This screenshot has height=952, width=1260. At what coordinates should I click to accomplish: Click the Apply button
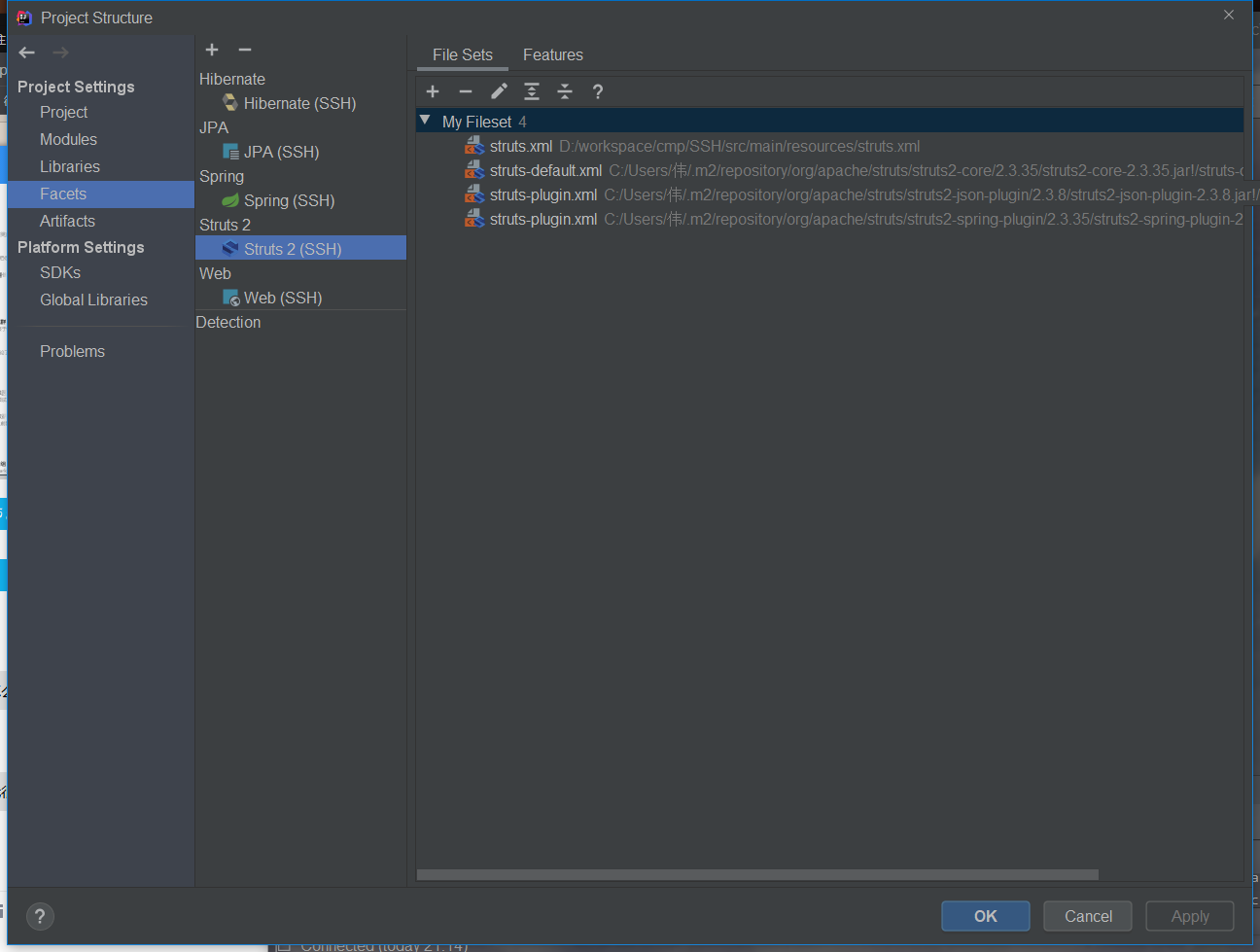[x=1190, y=916]
